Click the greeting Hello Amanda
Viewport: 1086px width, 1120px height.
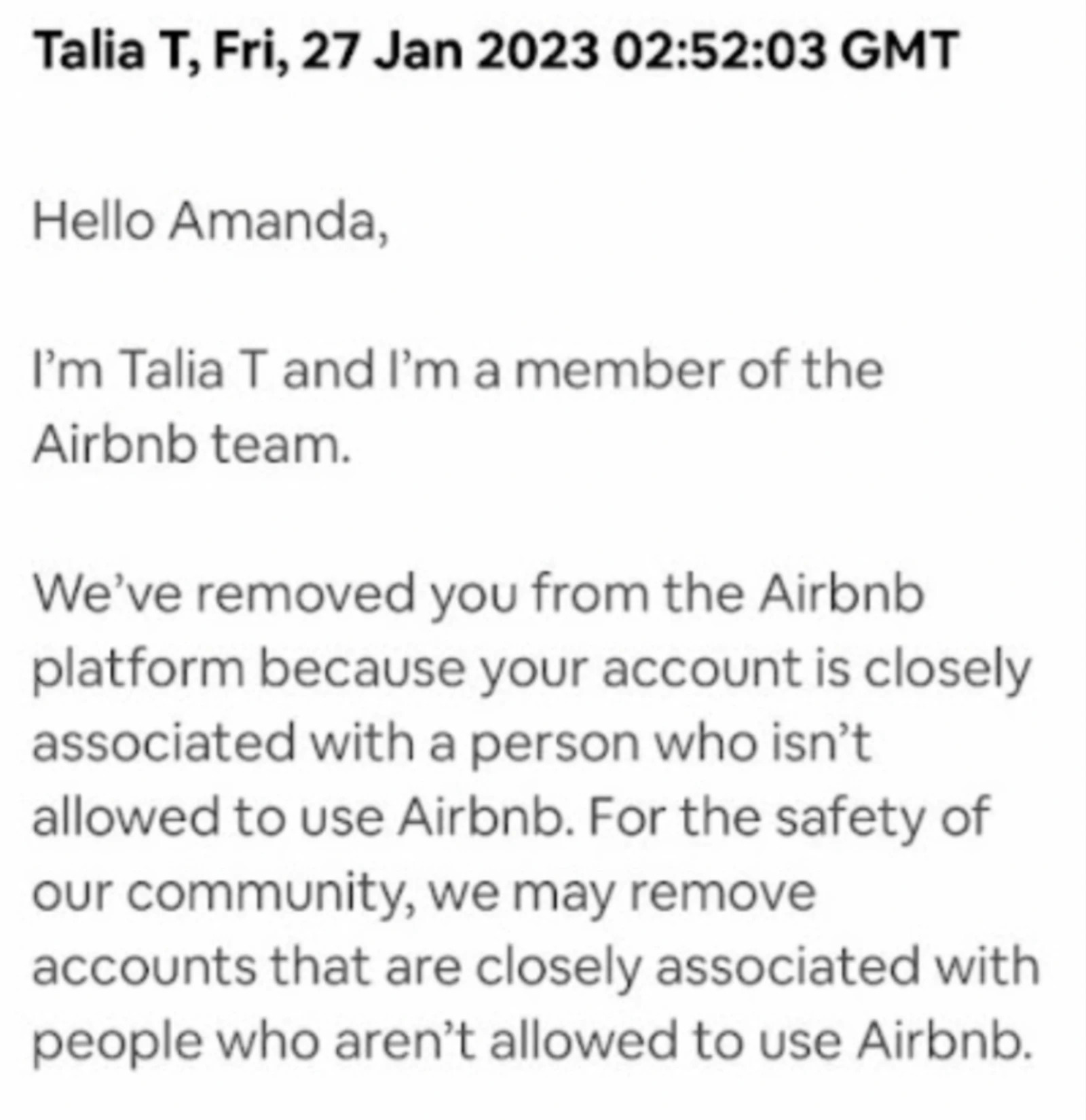(211, 222)
